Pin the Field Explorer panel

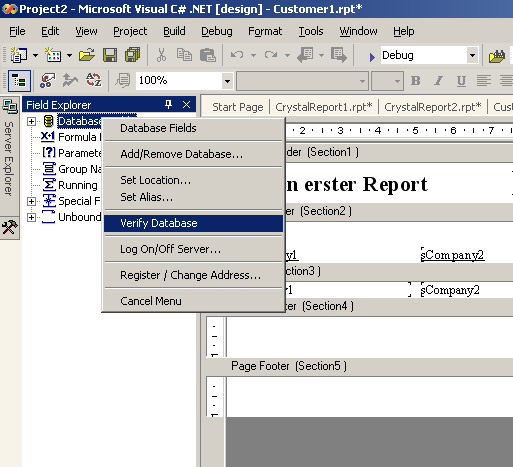pos(168,105)
